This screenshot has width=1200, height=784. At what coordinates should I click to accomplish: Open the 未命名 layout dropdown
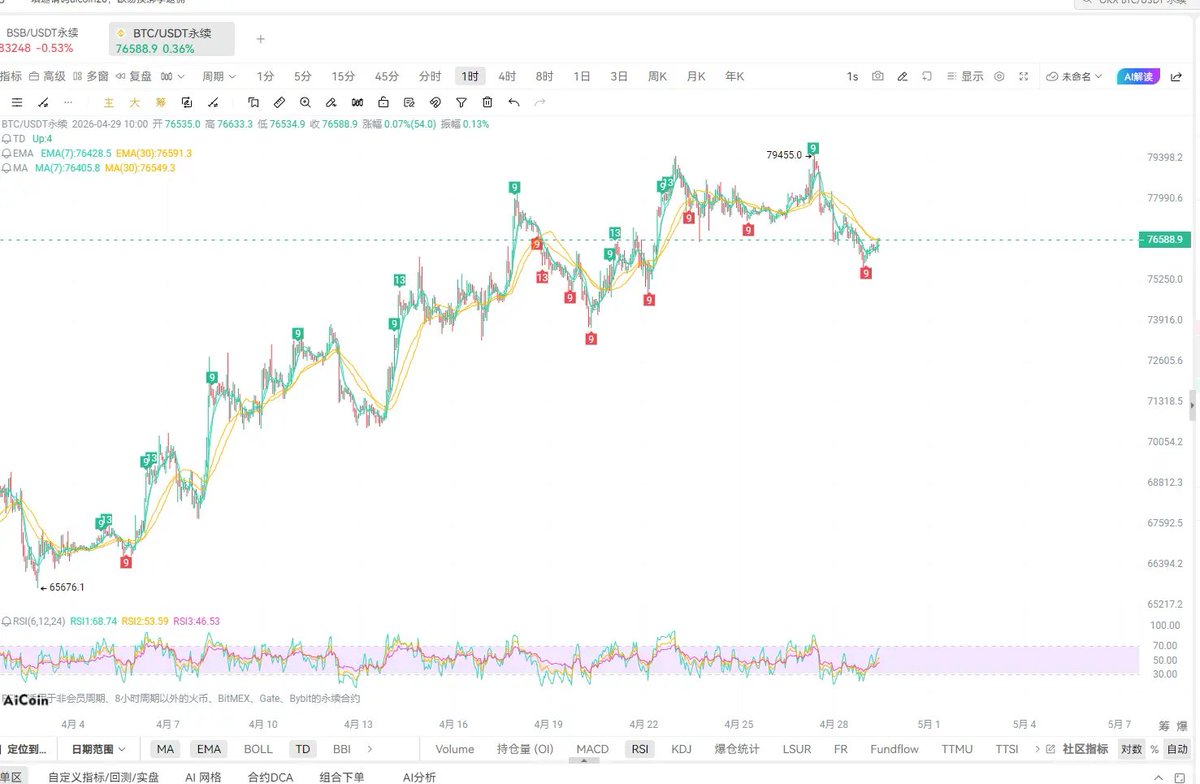[x=1077, y=77]
